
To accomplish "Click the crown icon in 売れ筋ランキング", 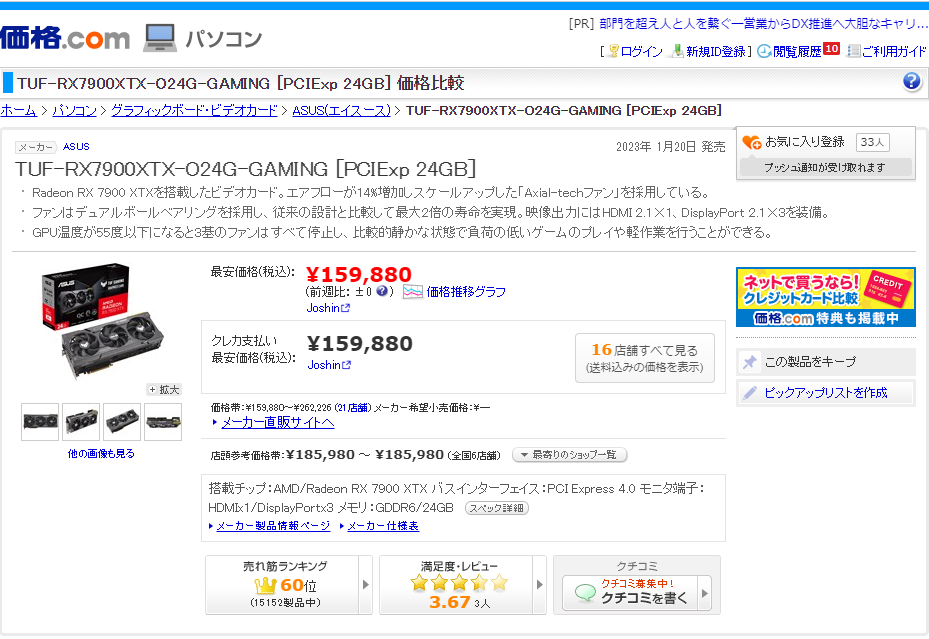I will click(x=265, y=586).
